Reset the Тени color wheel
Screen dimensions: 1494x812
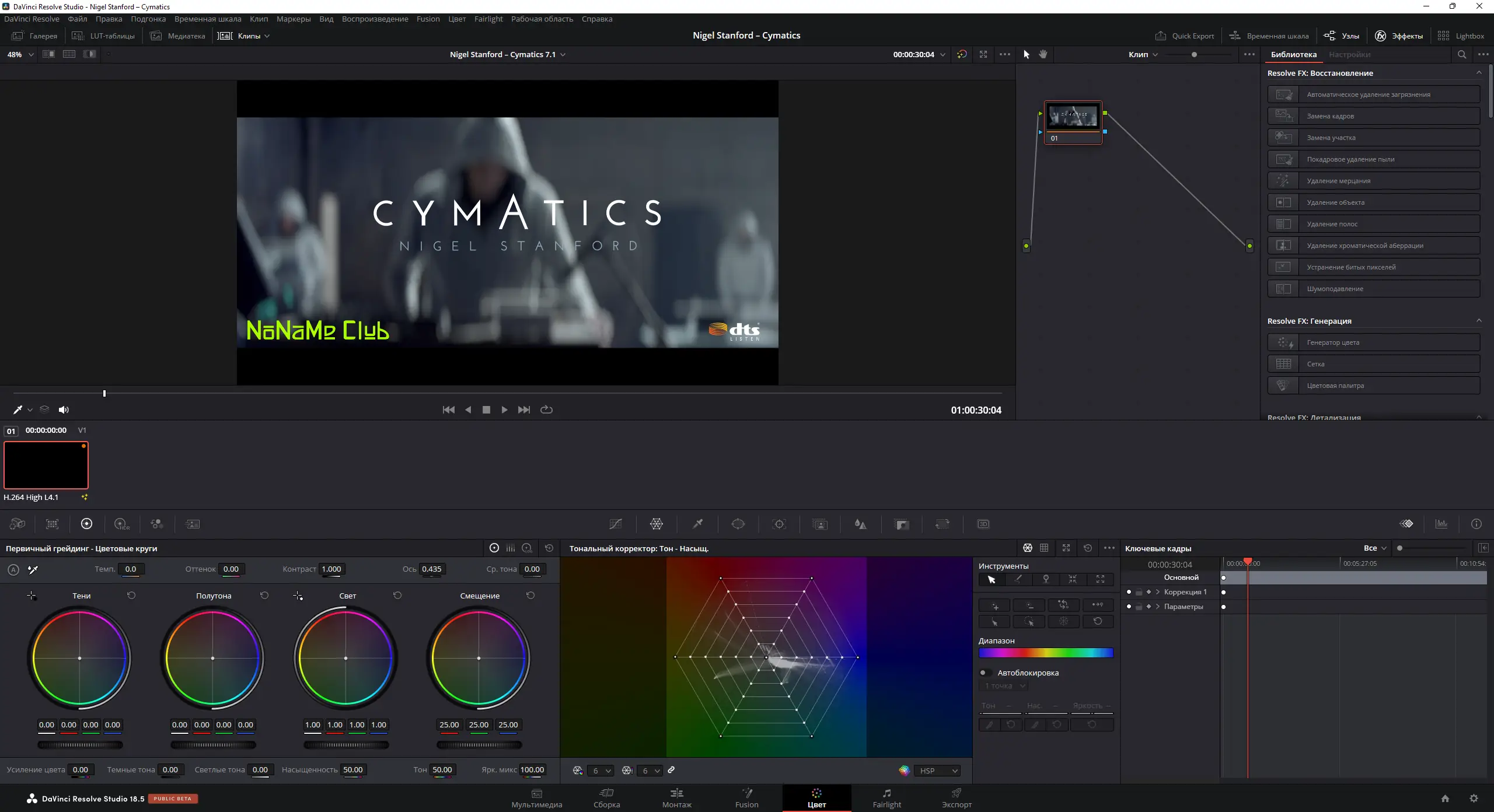[131, 596]
